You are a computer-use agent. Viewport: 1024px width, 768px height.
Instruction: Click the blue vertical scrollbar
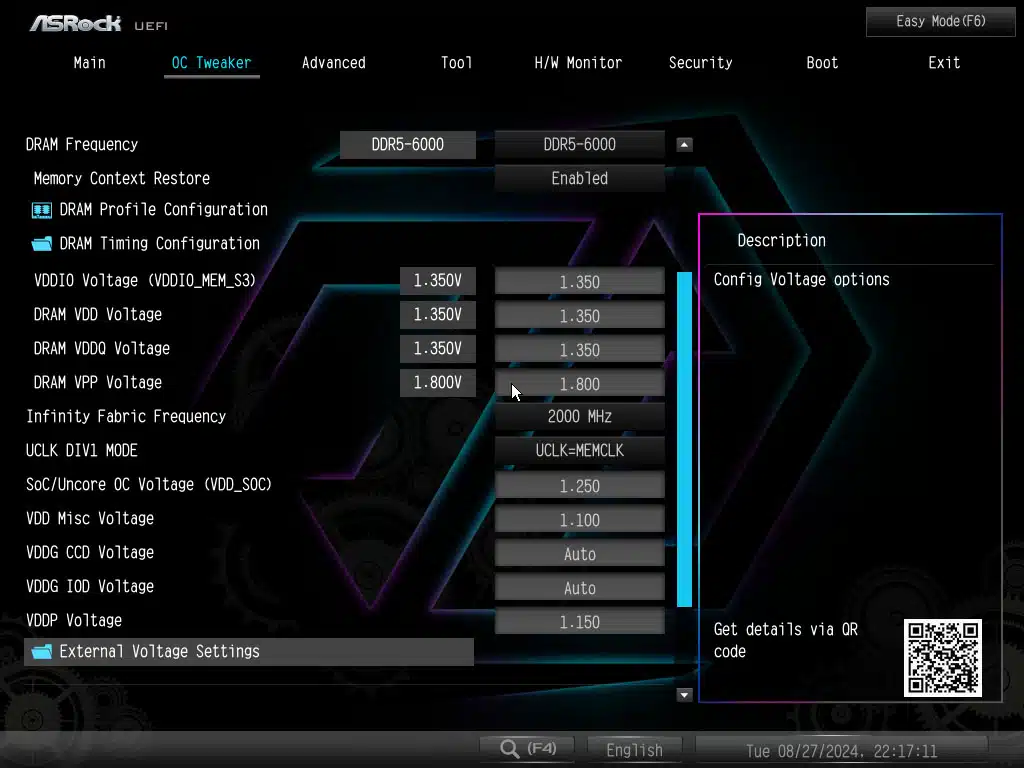[684, 440]
